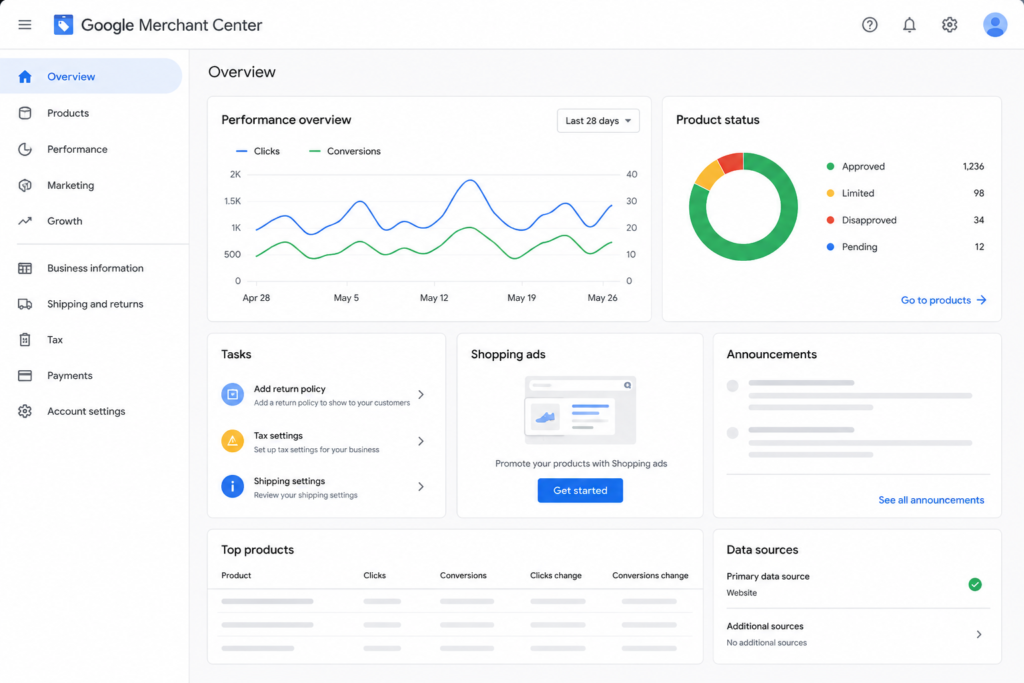Click the Tax settings warning icon
Image resolution: width=1024 pixels, height=683 pixels.
(232, 441)
